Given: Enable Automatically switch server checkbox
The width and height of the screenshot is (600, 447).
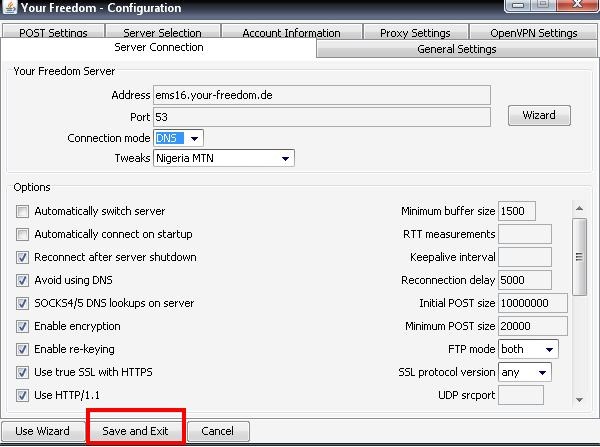Looking at the screenshot, I should pos(22,211).
